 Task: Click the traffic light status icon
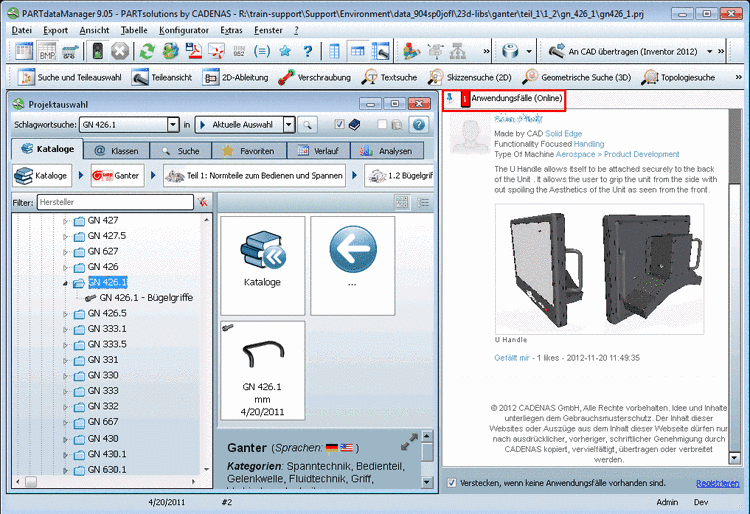click(98, 51)
